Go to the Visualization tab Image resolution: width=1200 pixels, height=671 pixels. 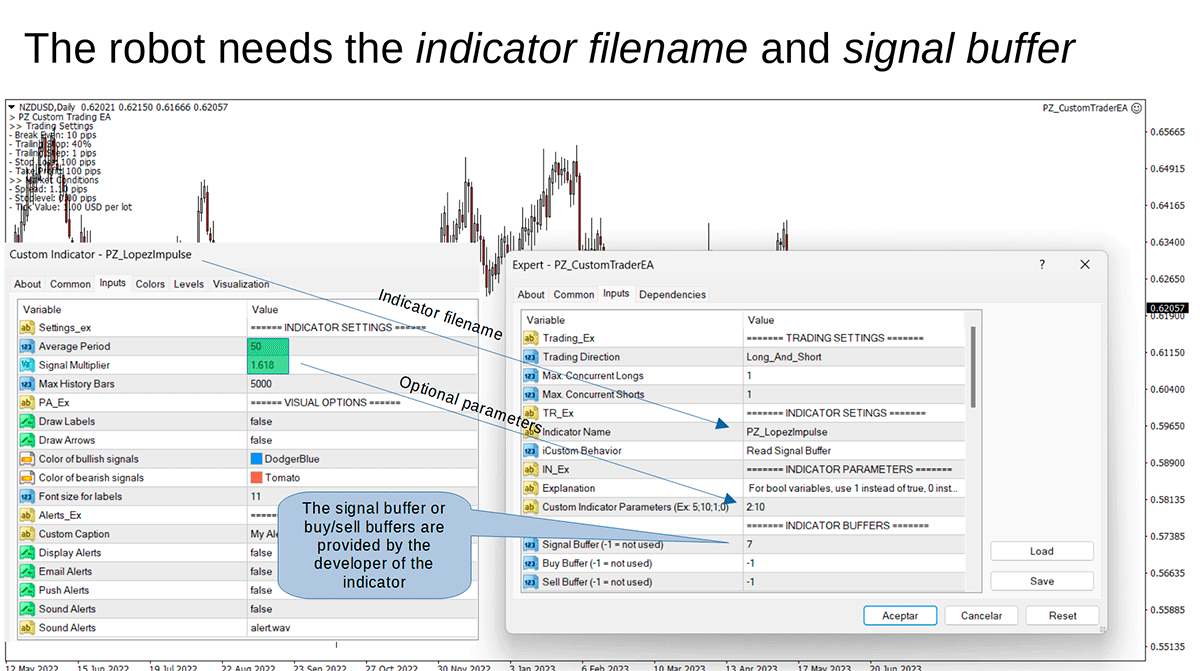pyautogui.click(x=241, y=284)
